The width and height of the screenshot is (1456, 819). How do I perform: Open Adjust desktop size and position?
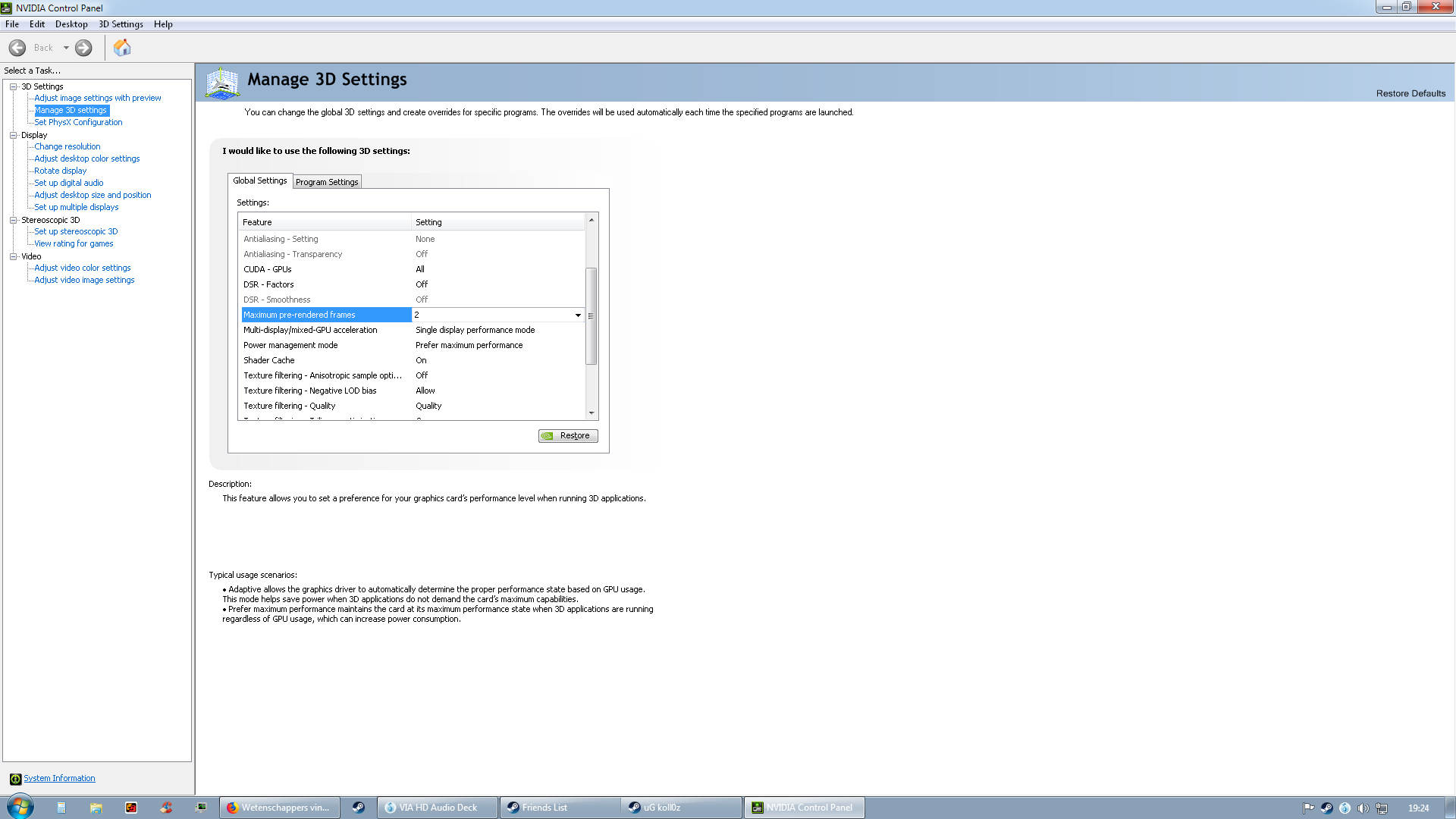(93, 195)
